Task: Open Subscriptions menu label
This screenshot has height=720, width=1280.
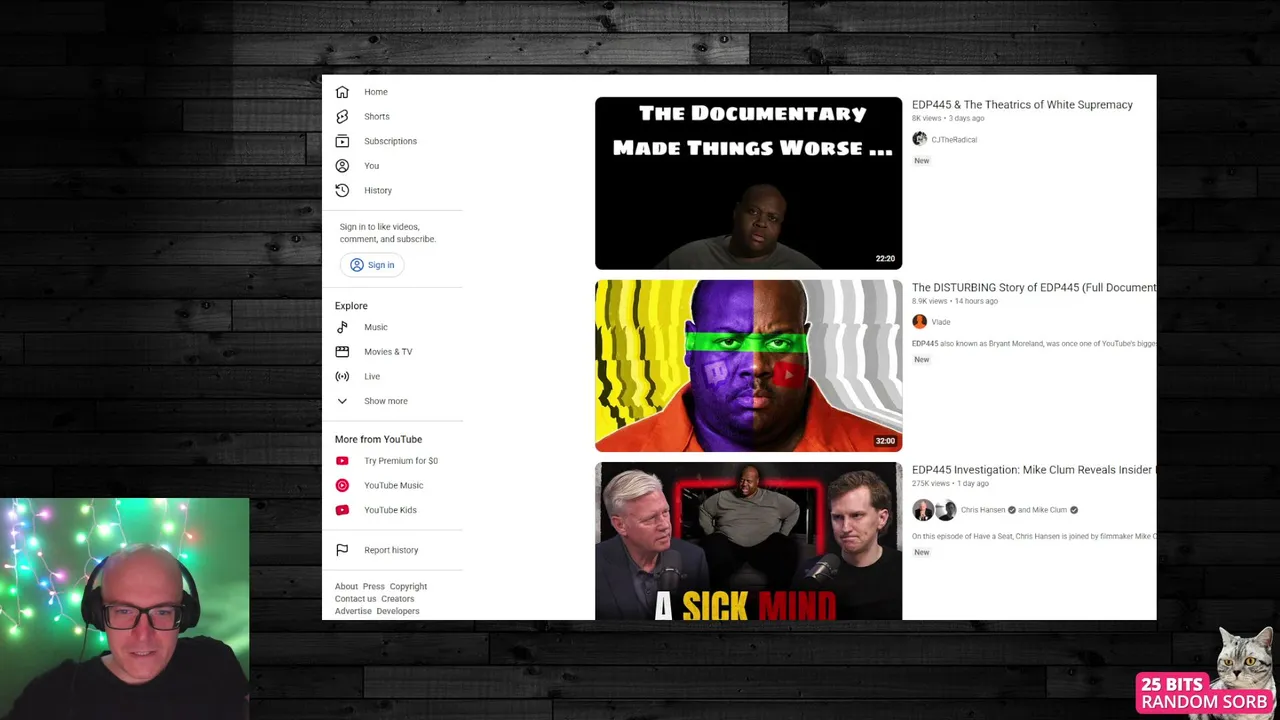Action: [390, 141]
